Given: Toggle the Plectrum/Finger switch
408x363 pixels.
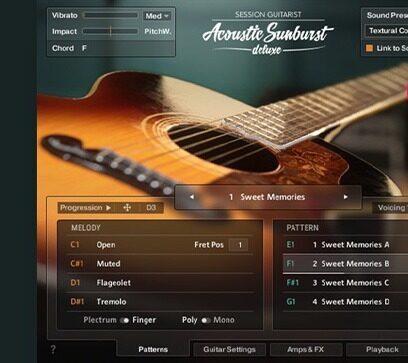Looking at the screenshot, I should pos(125,320).
